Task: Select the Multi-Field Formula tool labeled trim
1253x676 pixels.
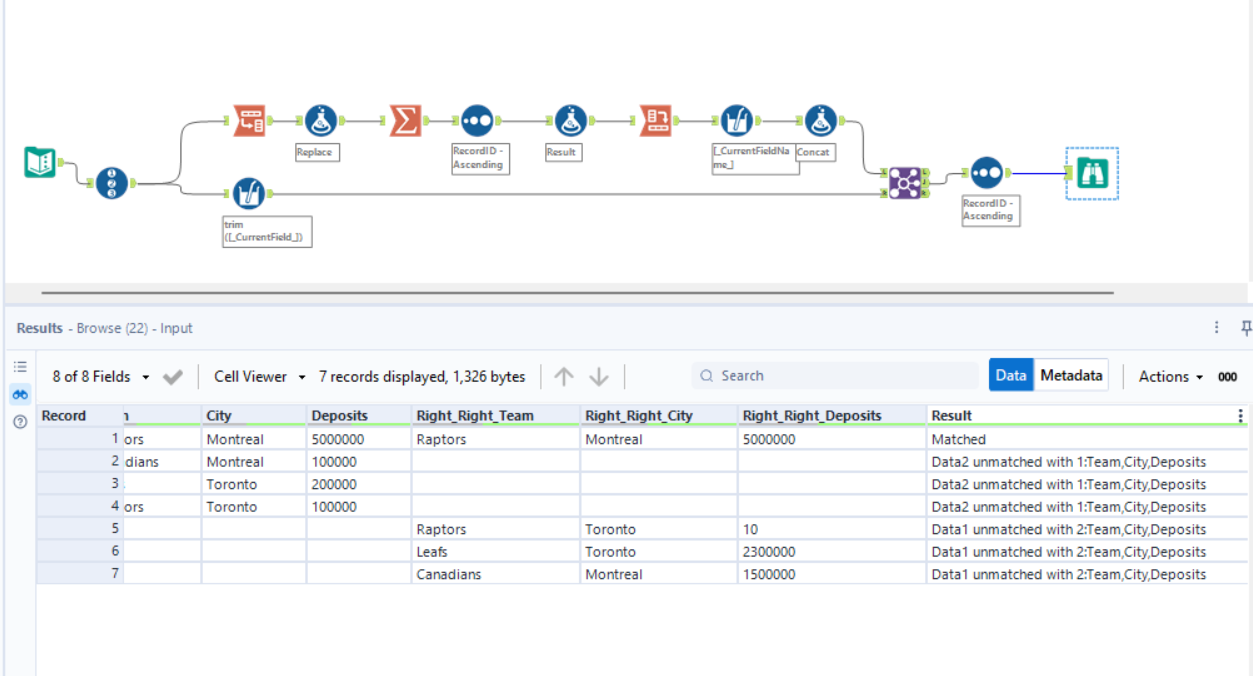Action: pyautogui.click(x=248, y=192)
